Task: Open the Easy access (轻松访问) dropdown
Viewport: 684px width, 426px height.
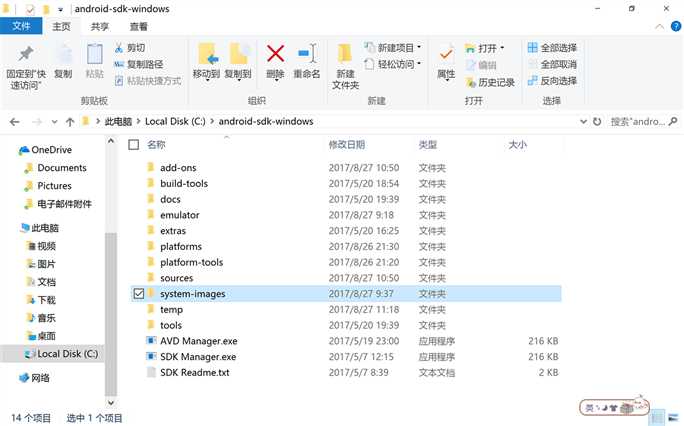Action: pos(393,65)
